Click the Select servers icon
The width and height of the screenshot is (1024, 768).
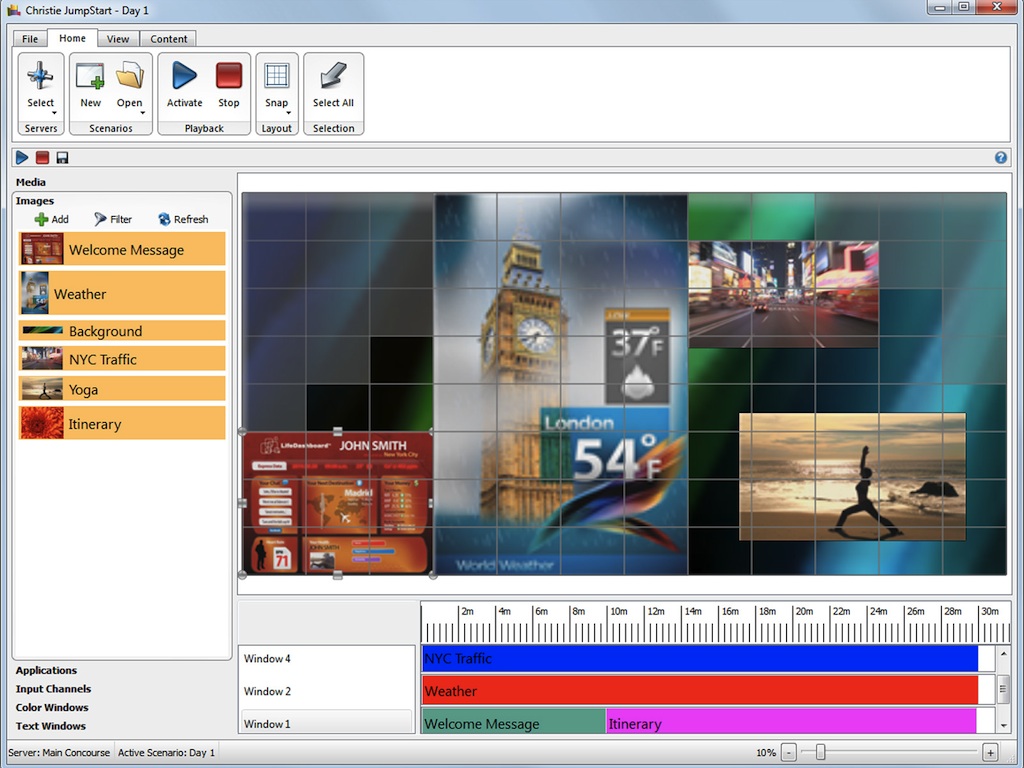pyautogui.click(x=40, y=78)
